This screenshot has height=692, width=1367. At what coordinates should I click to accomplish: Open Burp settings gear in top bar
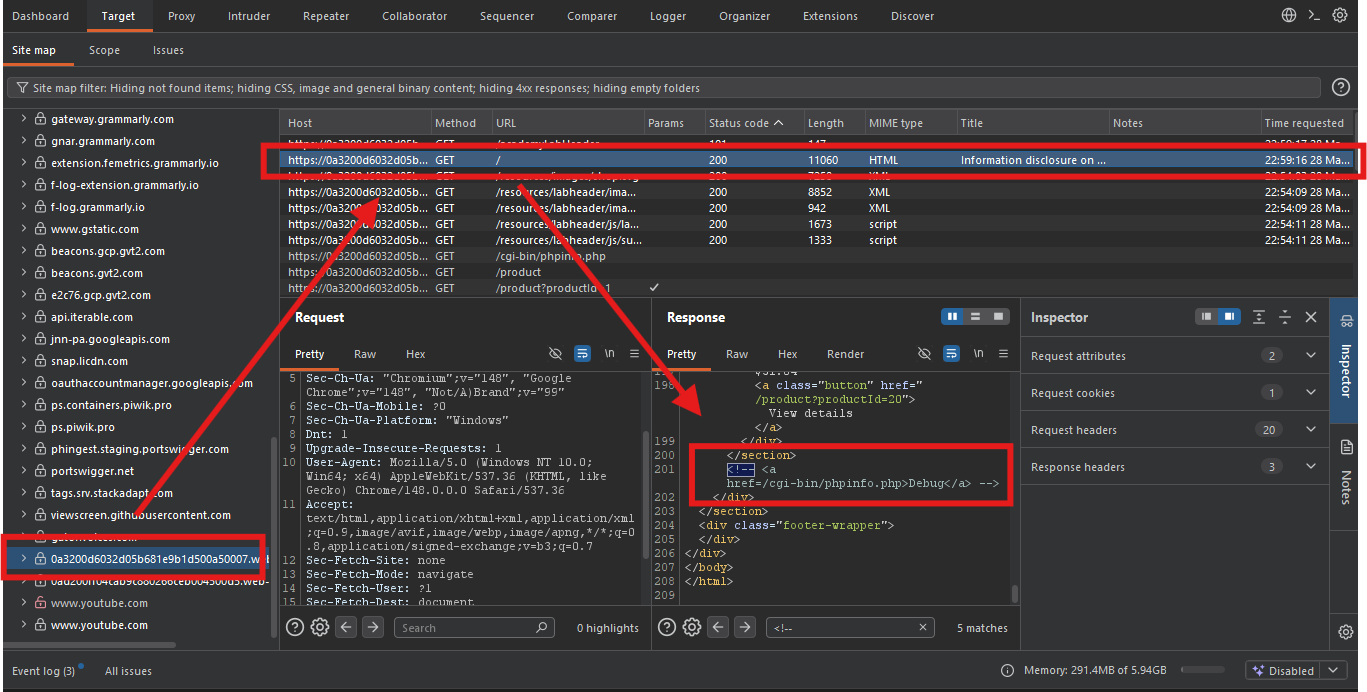[1340, 15]
